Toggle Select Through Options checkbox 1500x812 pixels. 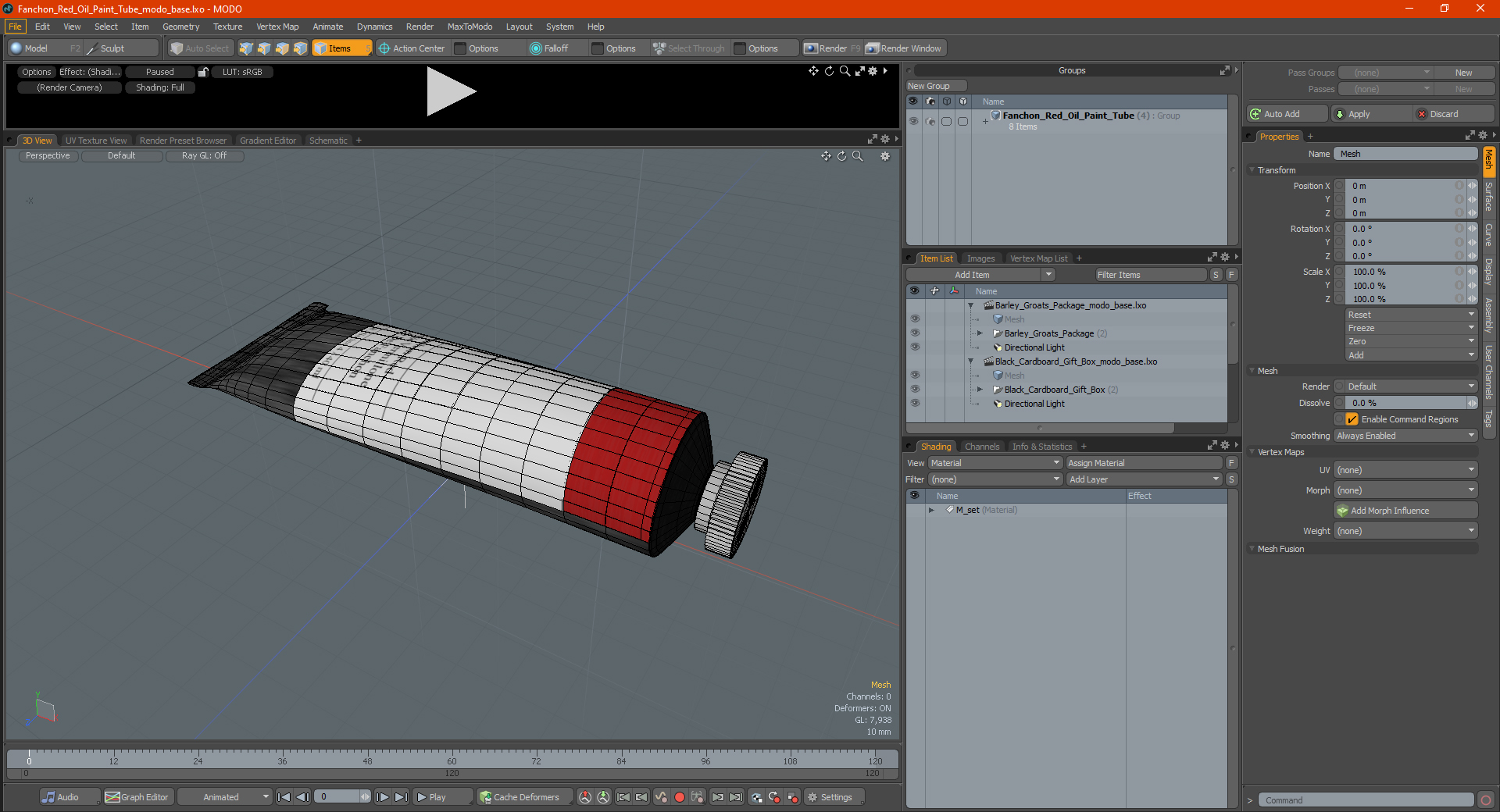(x=740, y=48)
